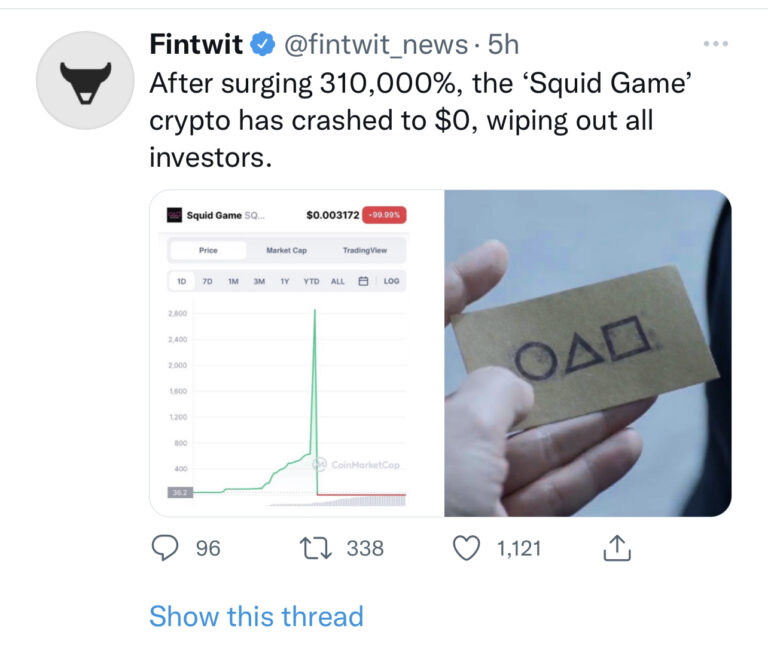The height and width of the screenshot is (656, 768).
Task: Open the Squid Game card photo
Action: 588,353
